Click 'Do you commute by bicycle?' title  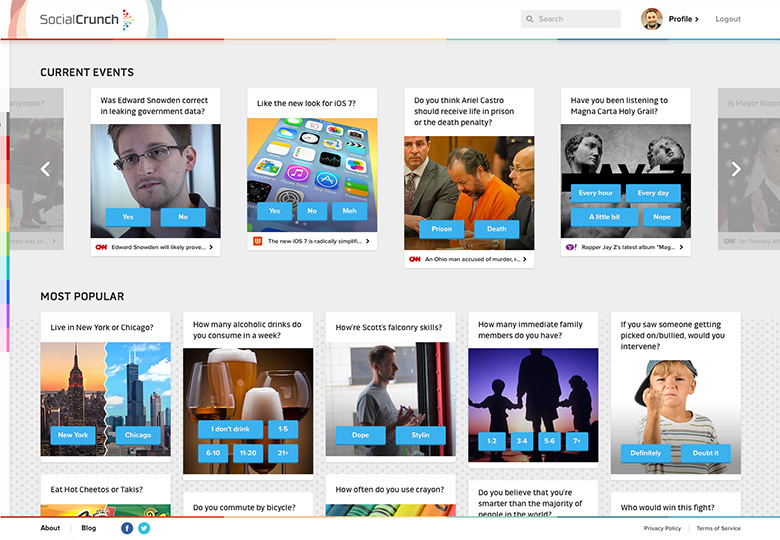pos(244,508)
